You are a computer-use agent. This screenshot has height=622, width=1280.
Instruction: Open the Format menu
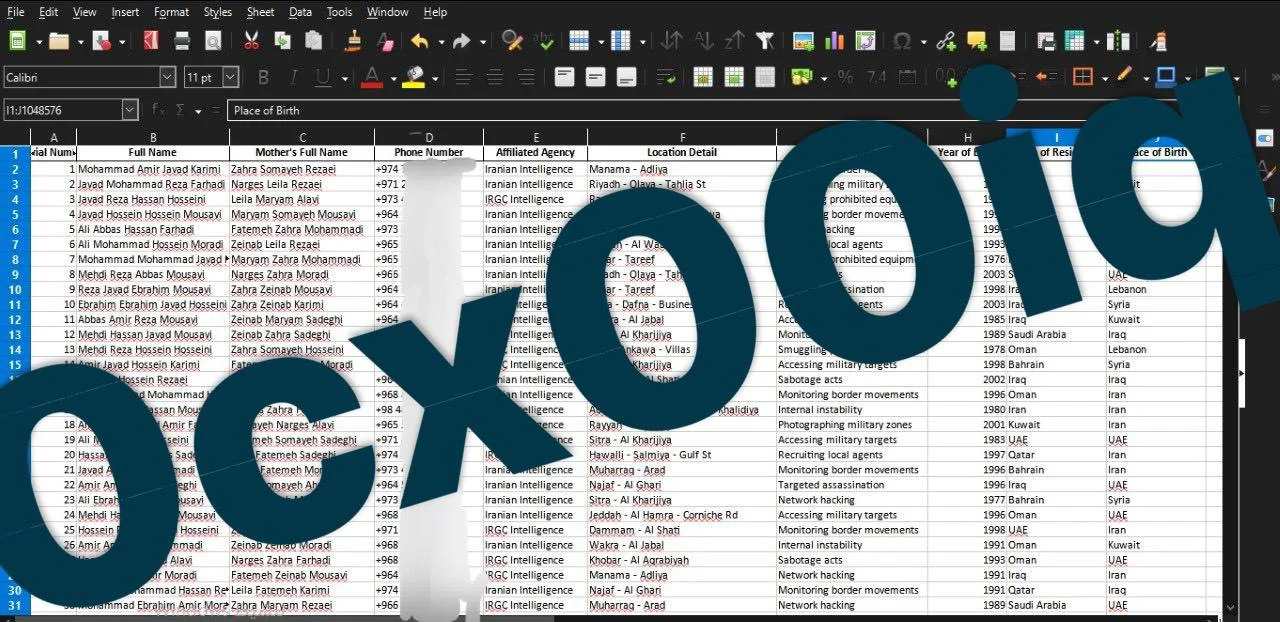coord(171,12)
